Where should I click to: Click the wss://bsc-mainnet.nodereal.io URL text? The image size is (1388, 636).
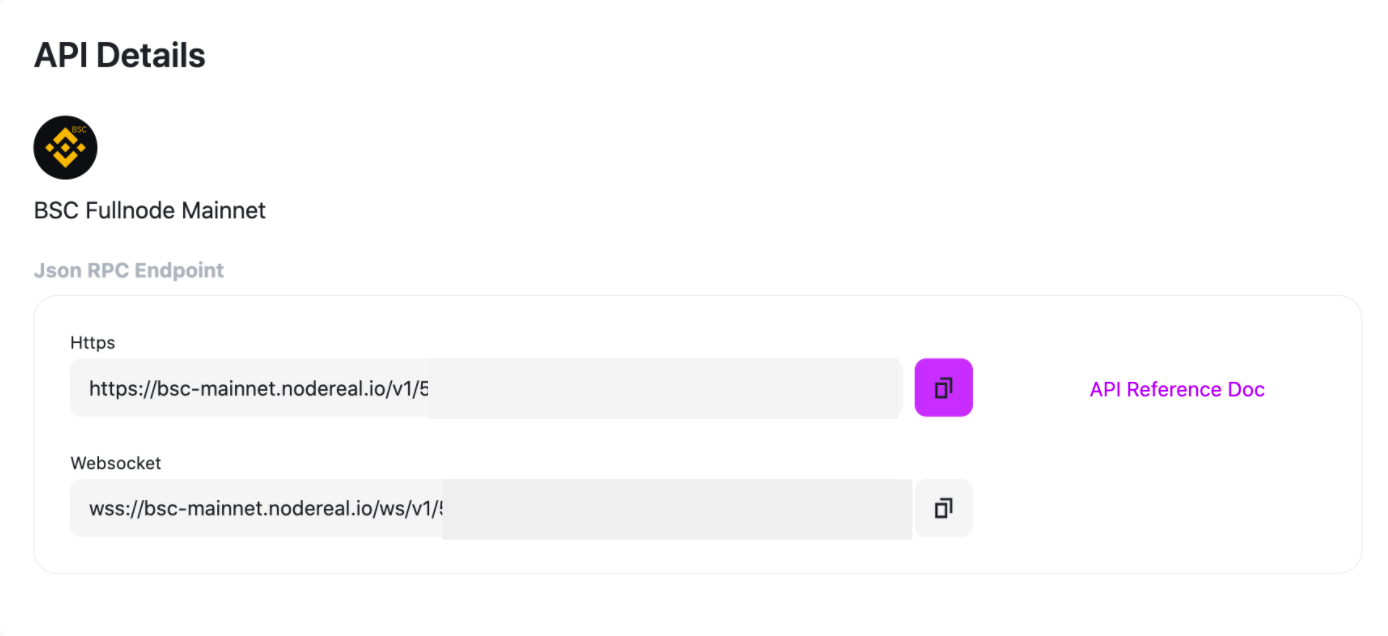click(265, 509)
